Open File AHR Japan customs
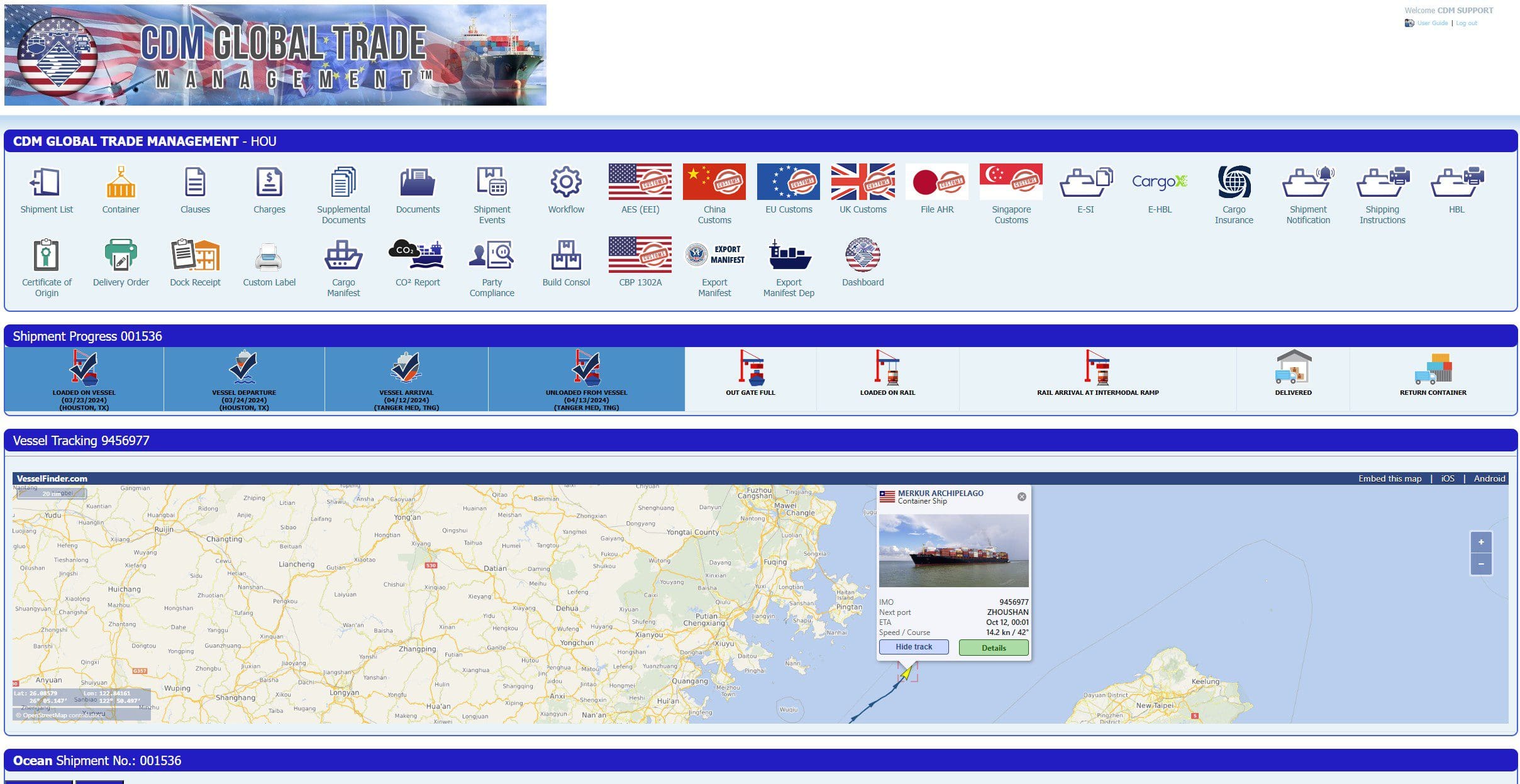This screenshot has width=1520, height=784. click(937, 182)
